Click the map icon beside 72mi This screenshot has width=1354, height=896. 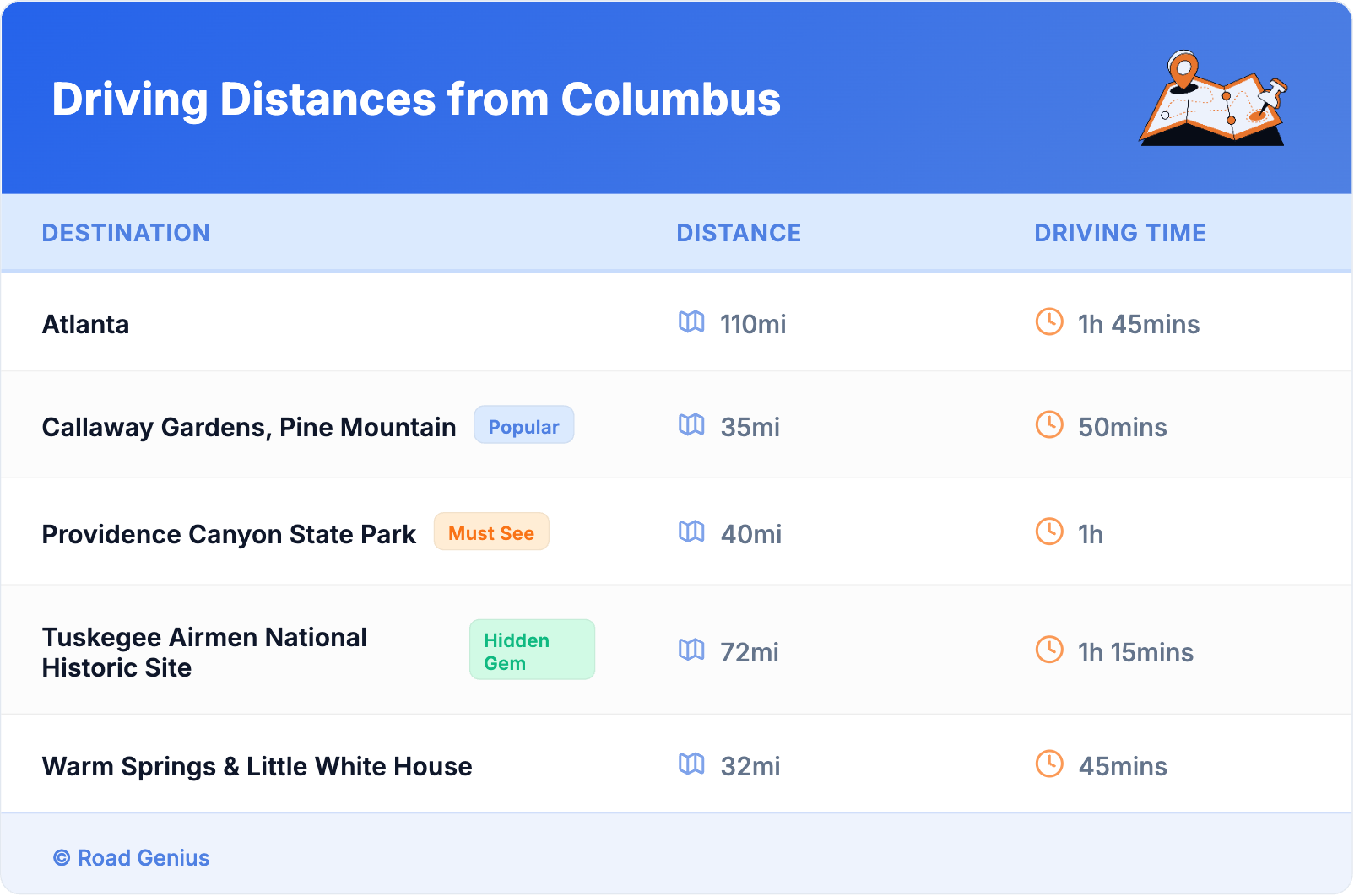(691, 650)
